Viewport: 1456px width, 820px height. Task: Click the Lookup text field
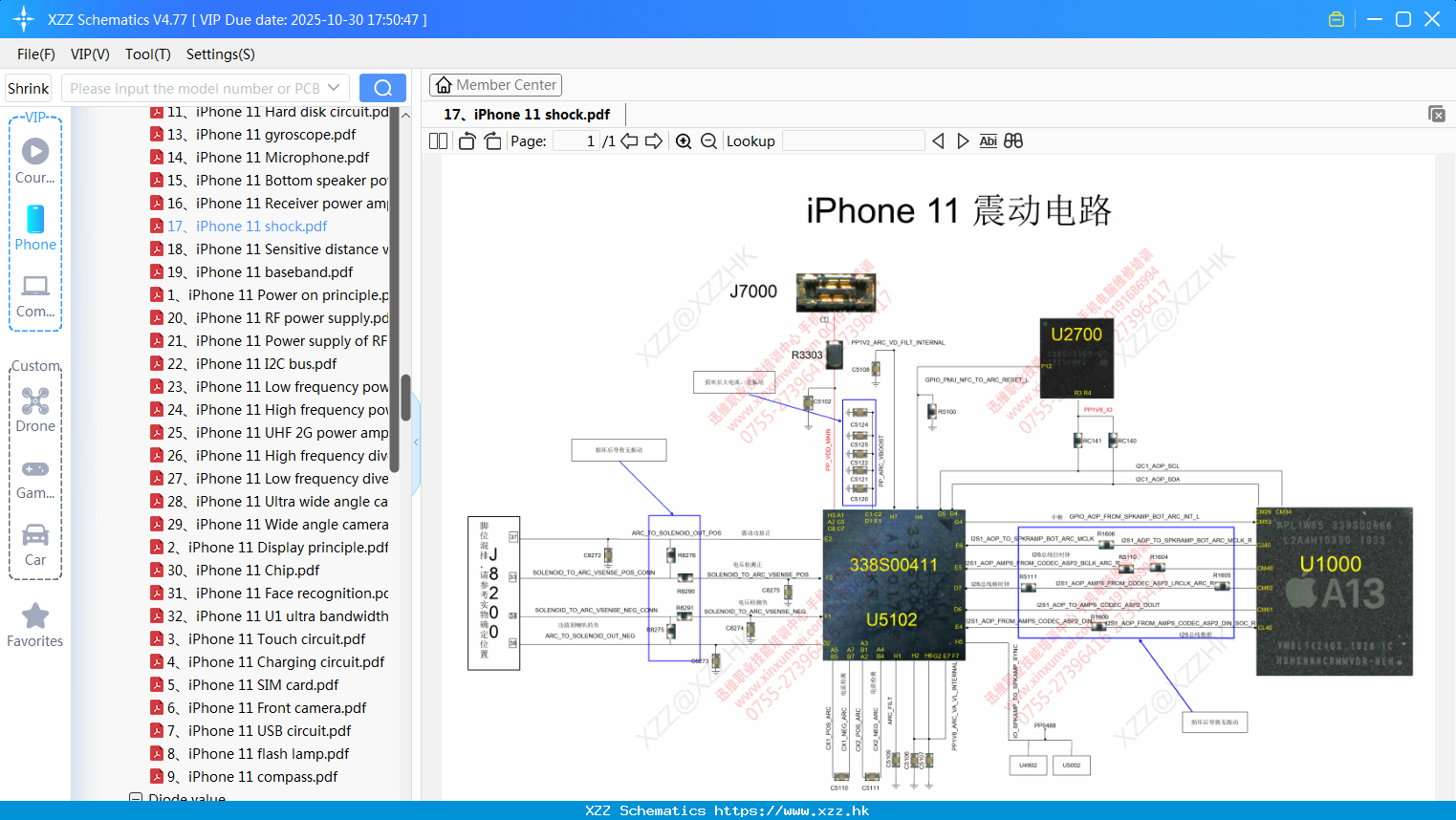click(853, 140)
